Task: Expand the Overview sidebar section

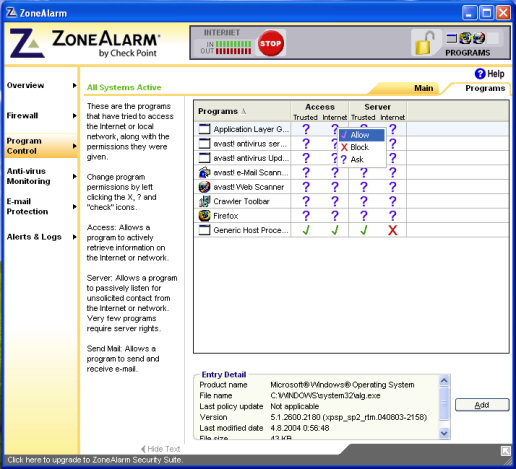Action: (x=75, y=85)
